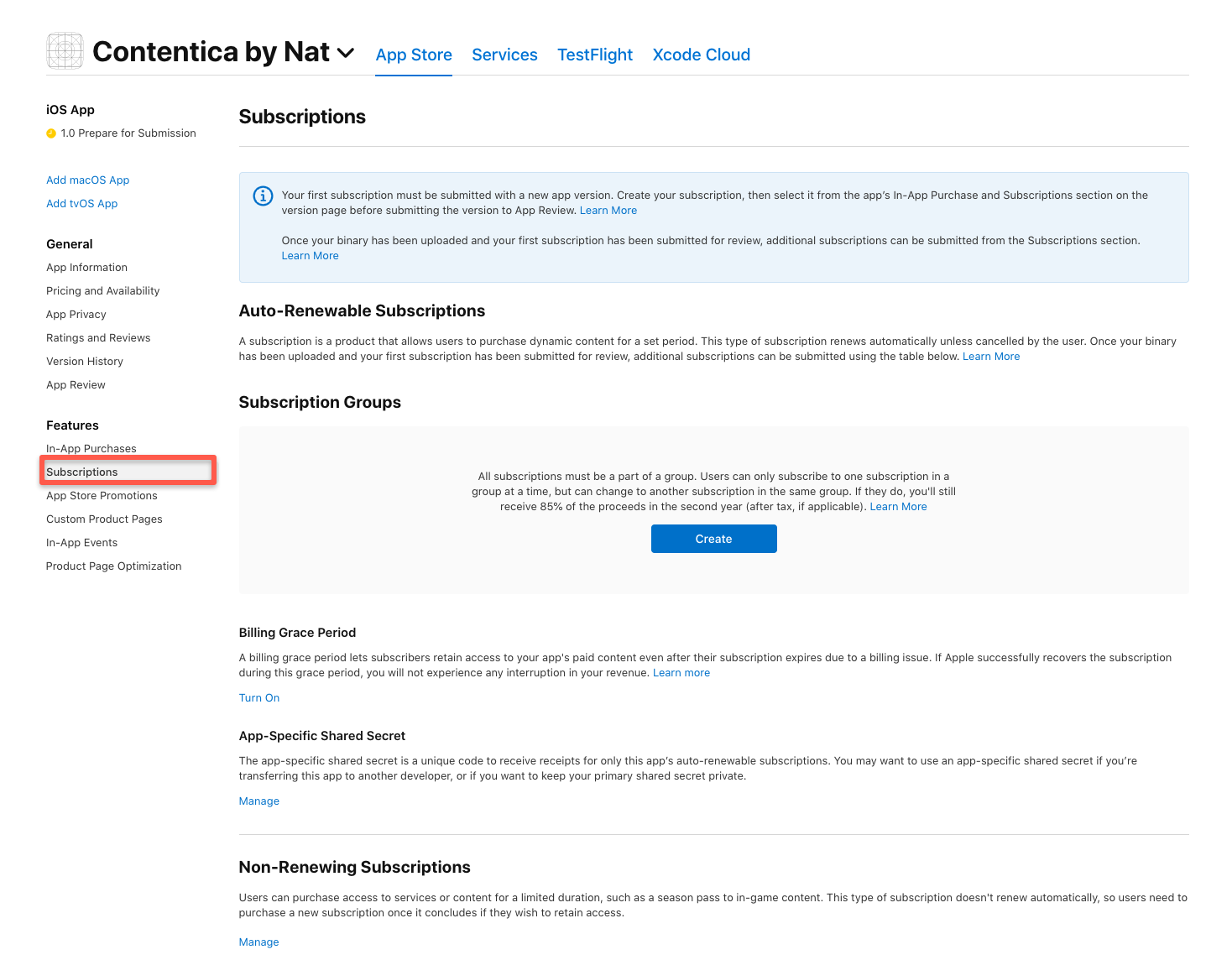This screenshot has height=960, width=1232.
Task: Open Version History in the sidebar
Action: 85,362
